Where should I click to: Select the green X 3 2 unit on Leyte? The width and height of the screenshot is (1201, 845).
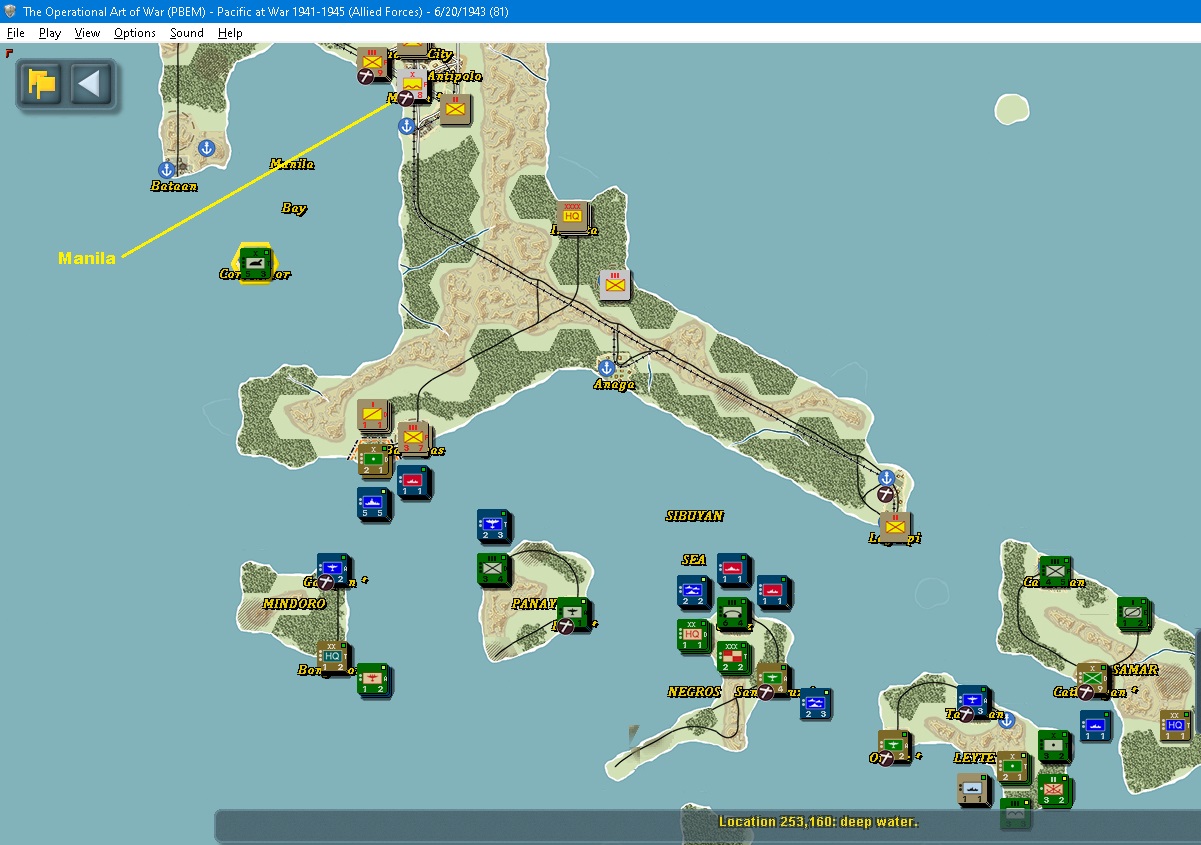[x=1053, y=745]
